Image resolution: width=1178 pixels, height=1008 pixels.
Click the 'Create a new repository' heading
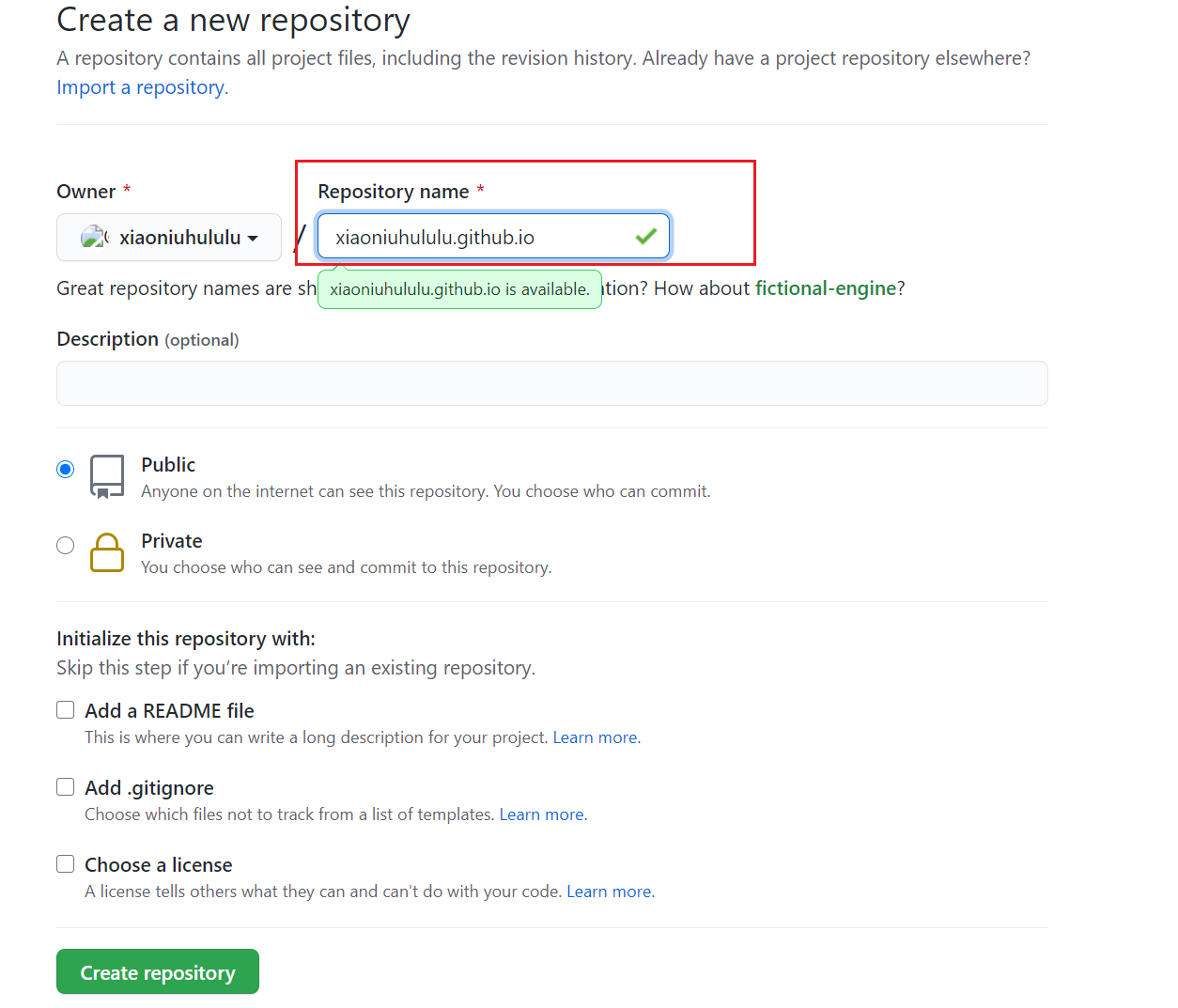coord(233,20)
